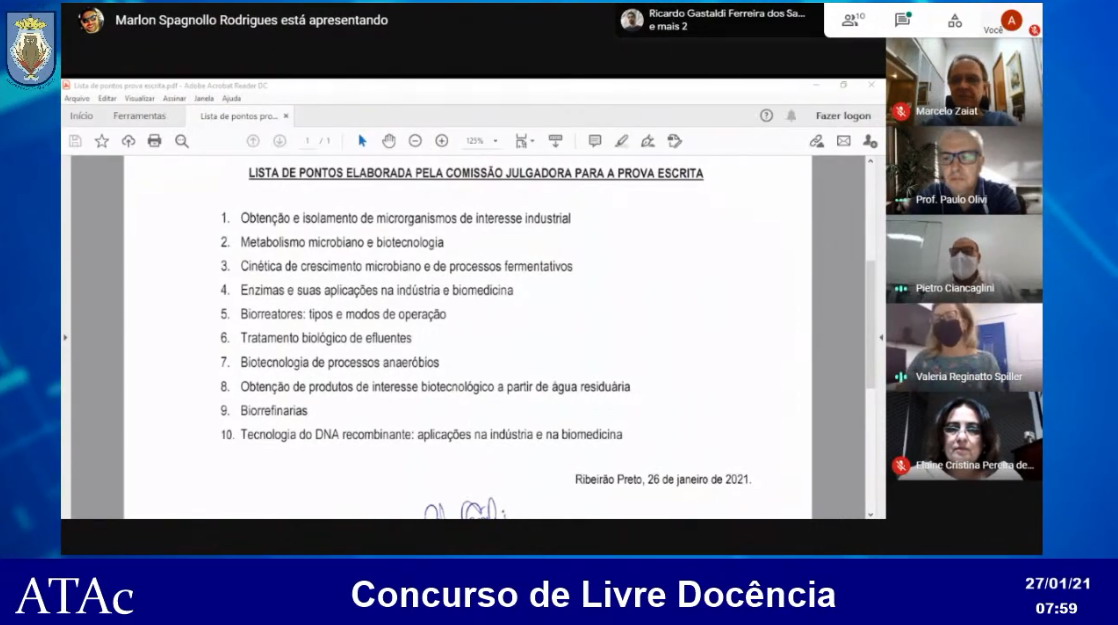The width and height of the screenshot is (1118, 625).
Task: Click 'Ribeirão Preto, 26 de janeiro de 2021' text
Action: coord(663,480)
